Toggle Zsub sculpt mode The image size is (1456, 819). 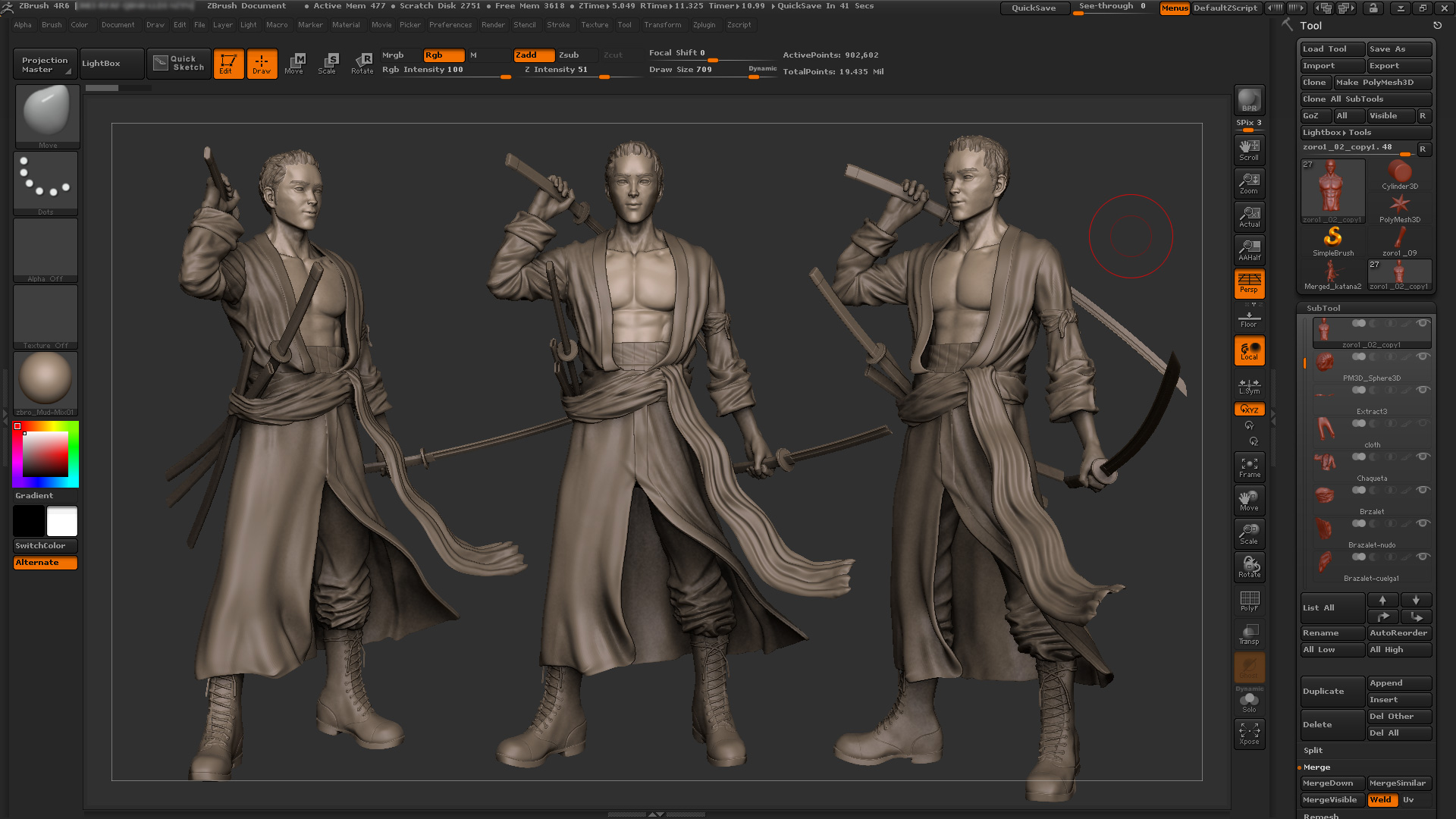(x=577, y=55)
